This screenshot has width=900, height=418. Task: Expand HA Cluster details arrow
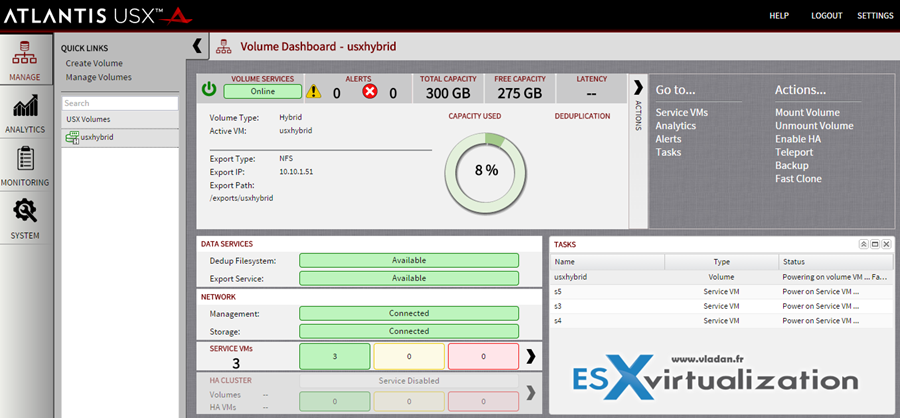point(531,393)
